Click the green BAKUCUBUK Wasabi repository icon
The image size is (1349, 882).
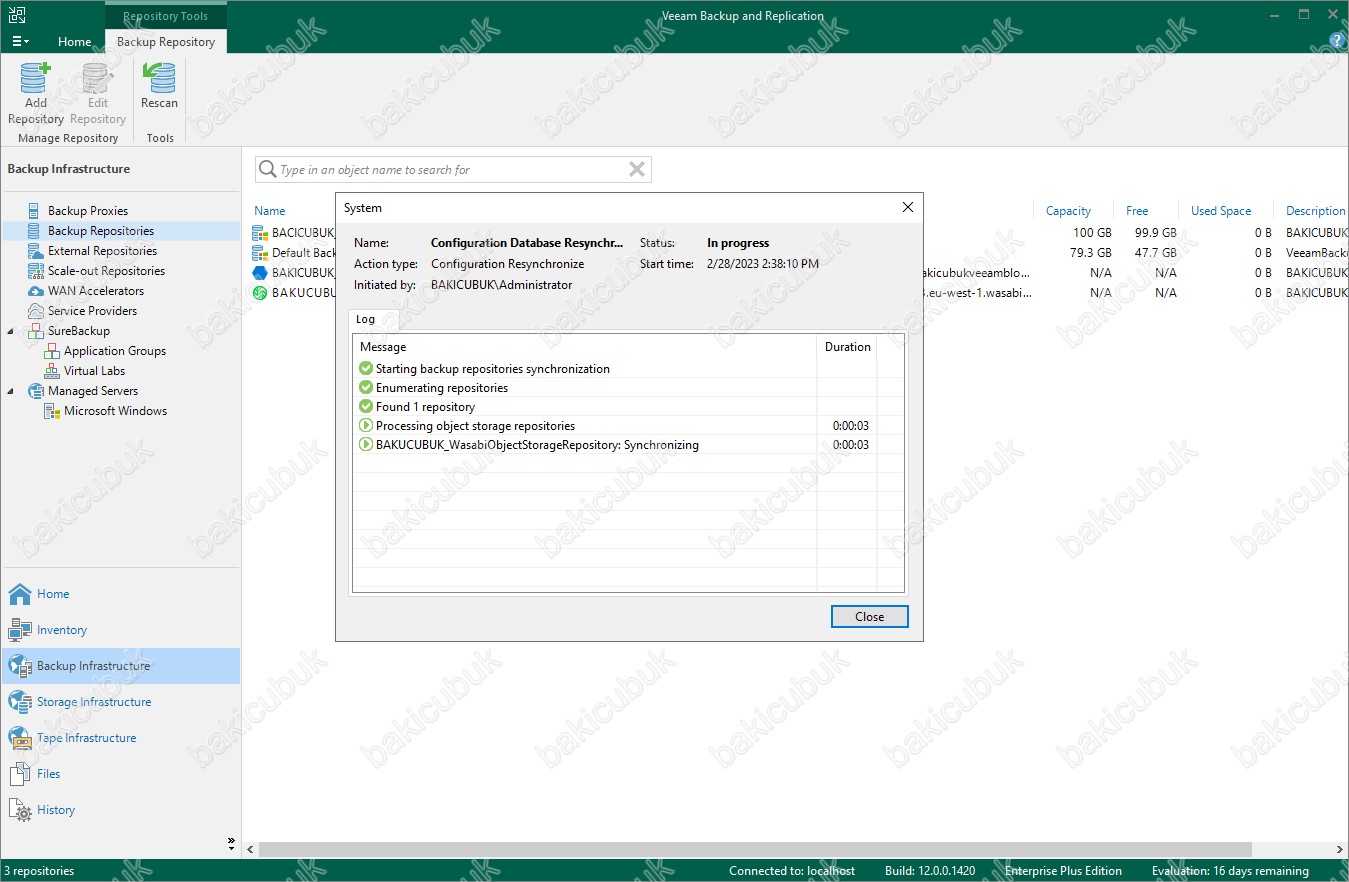click(260, 293)
